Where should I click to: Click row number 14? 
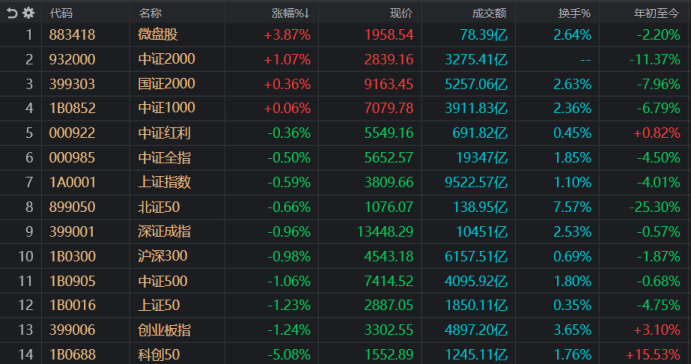coord(26,355)
